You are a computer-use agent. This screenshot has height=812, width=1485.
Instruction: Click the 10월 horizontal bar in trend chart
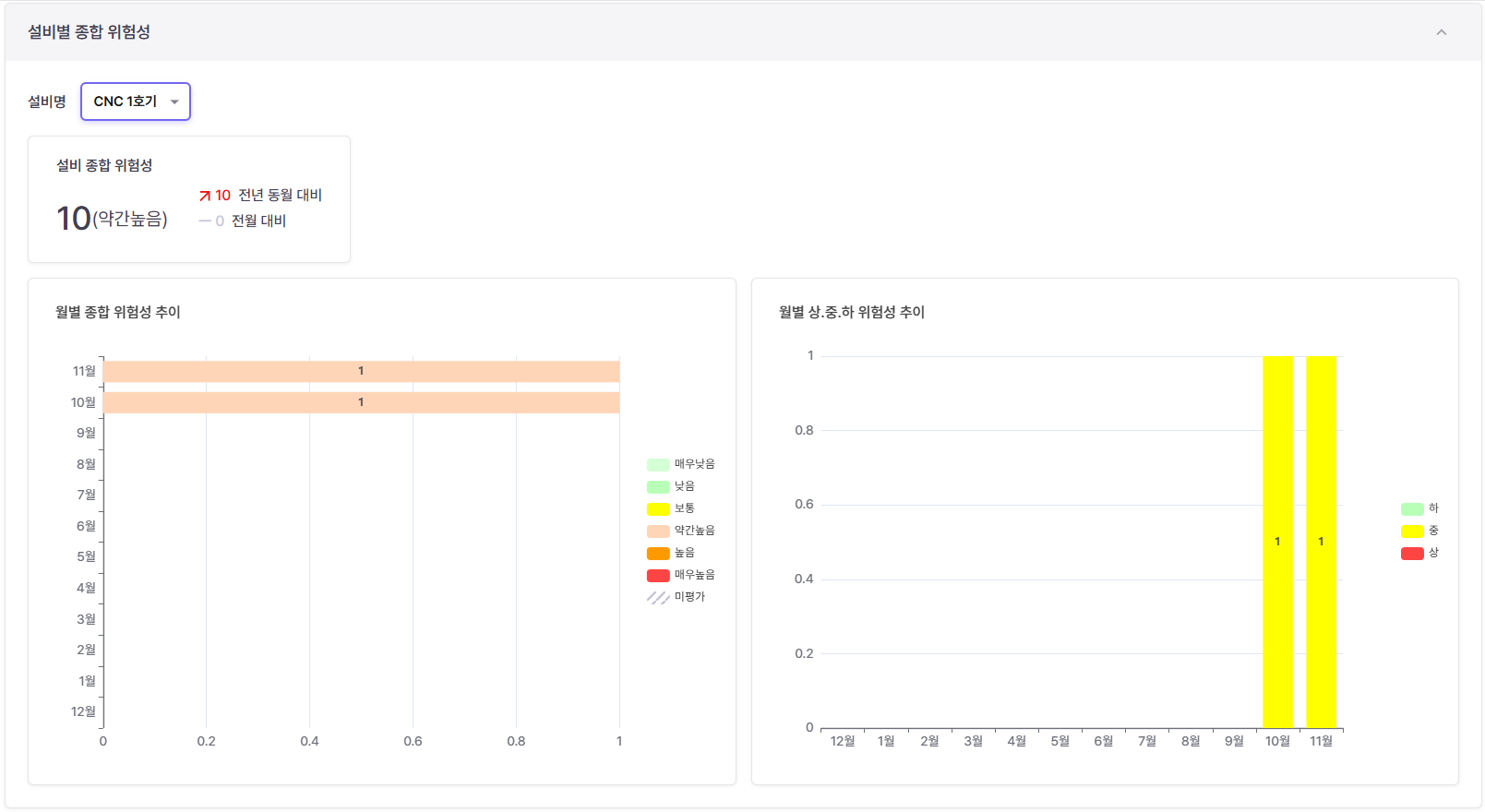tap(361, 402)
